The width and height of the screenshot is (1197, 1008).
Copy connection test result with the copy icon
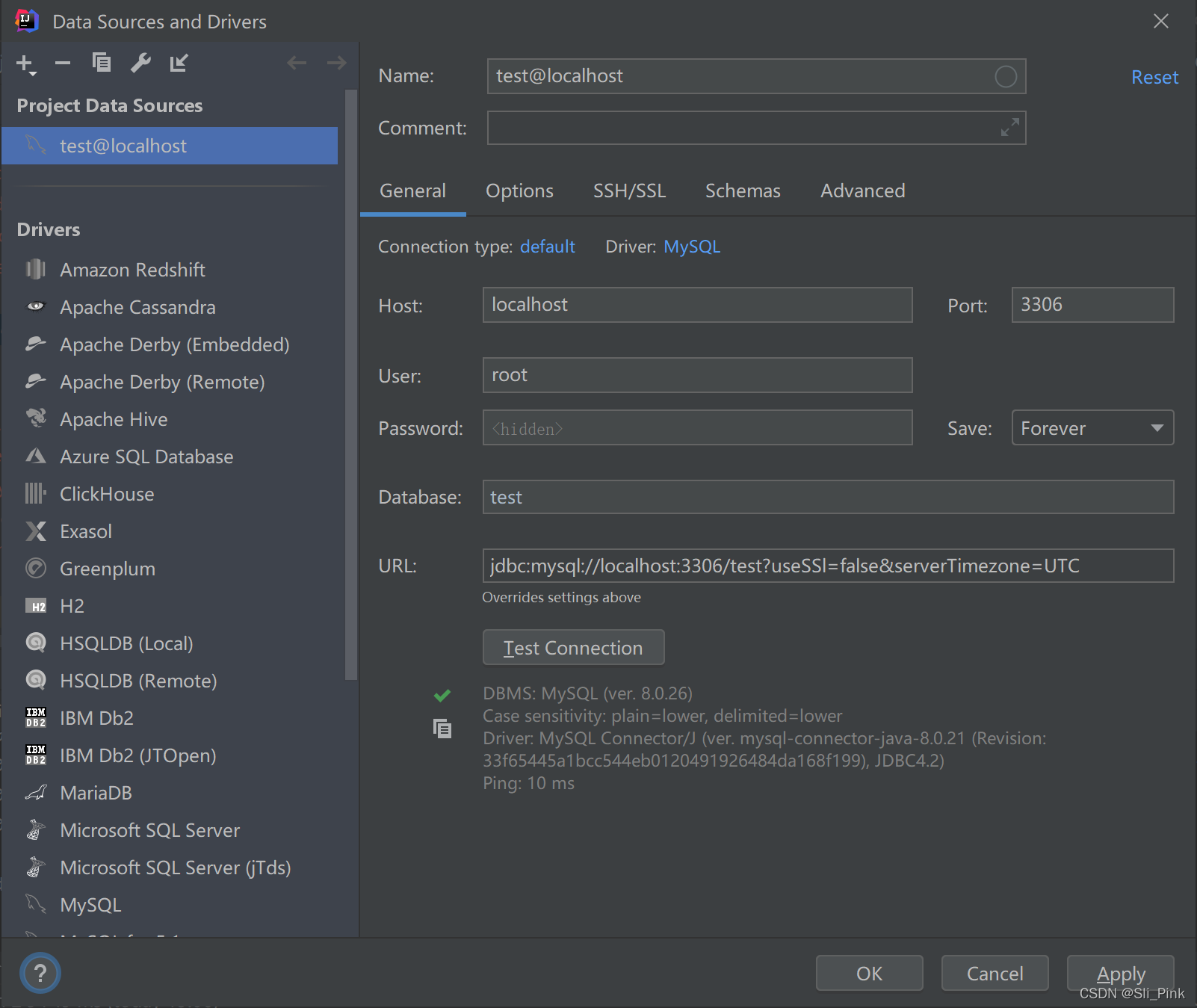click(442, 728)
